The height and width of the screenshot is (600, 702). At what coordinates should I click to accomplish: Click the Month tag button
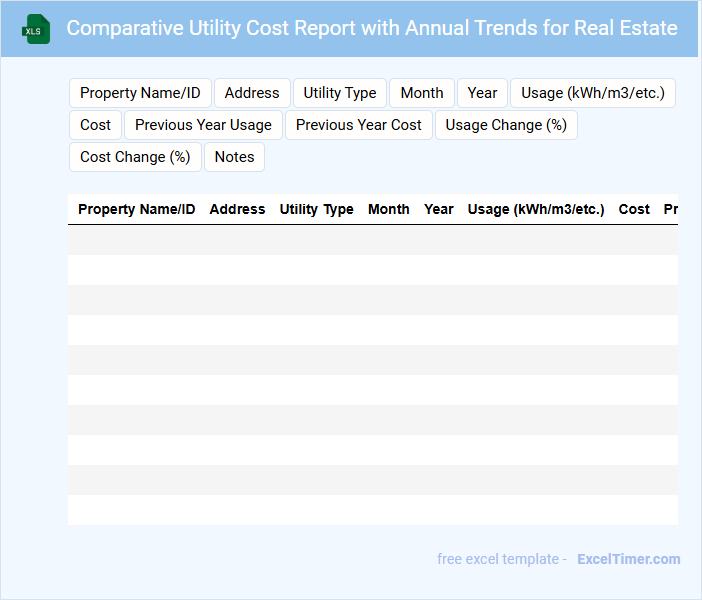click(422, 93)
